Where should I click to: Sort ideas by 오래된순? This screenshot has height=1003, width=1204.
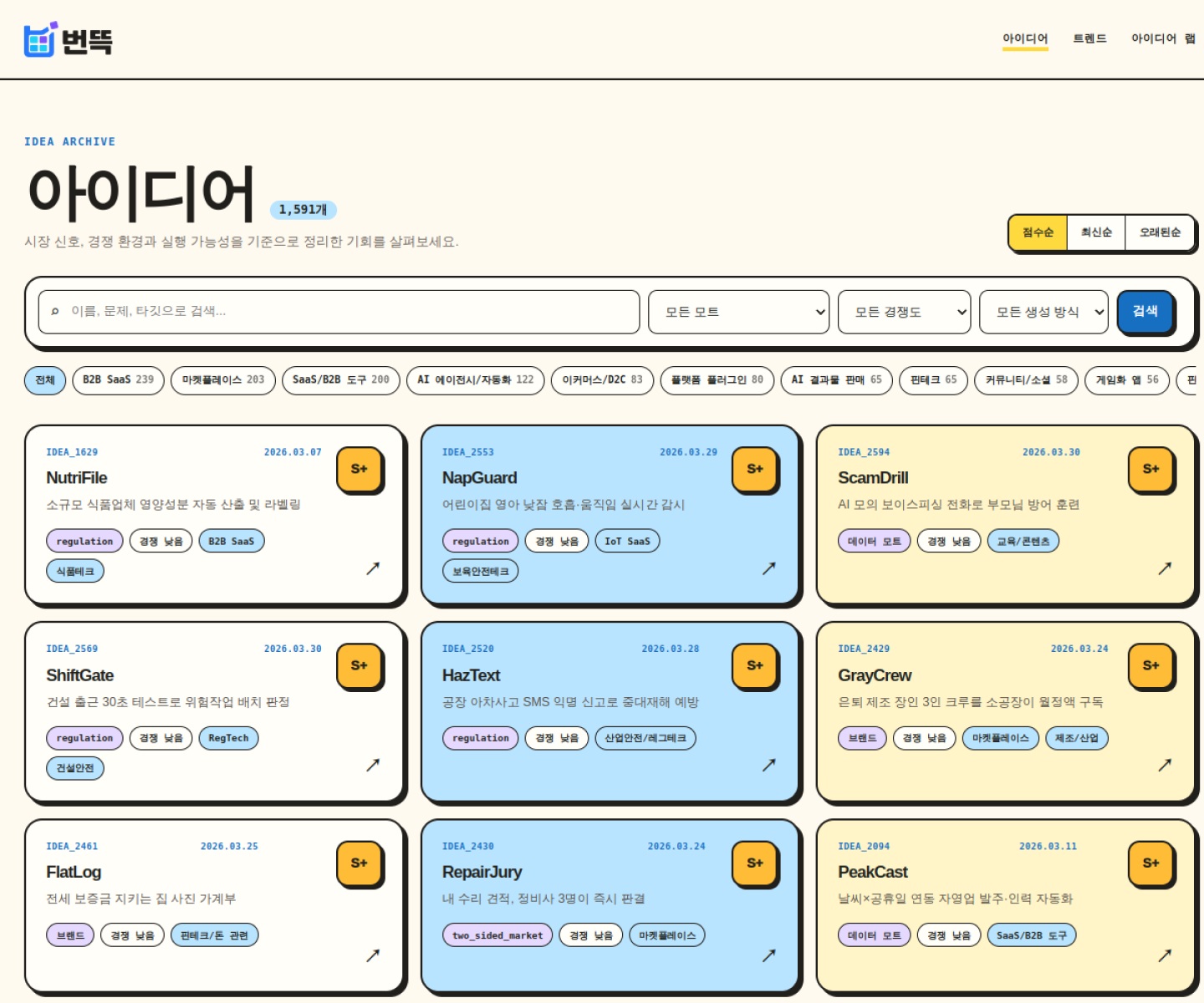1160,232
